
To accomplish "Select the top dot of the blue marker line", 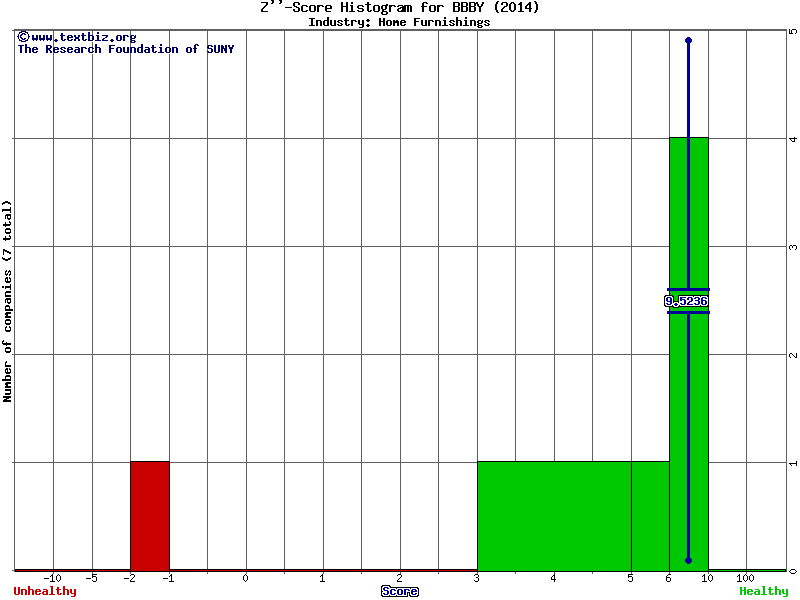I will [688, 40].
